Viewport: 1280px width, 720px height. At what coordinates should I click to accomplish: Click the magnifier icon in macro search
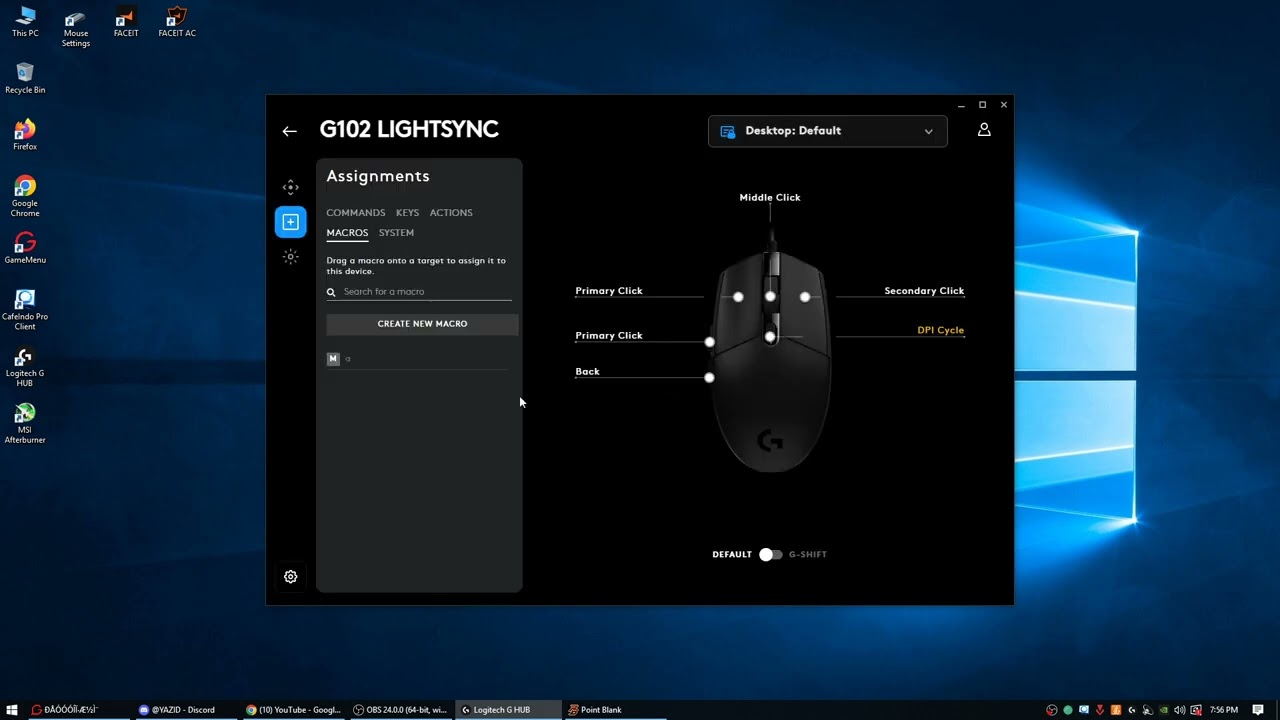pyautogui.click(x=331, y=292)
